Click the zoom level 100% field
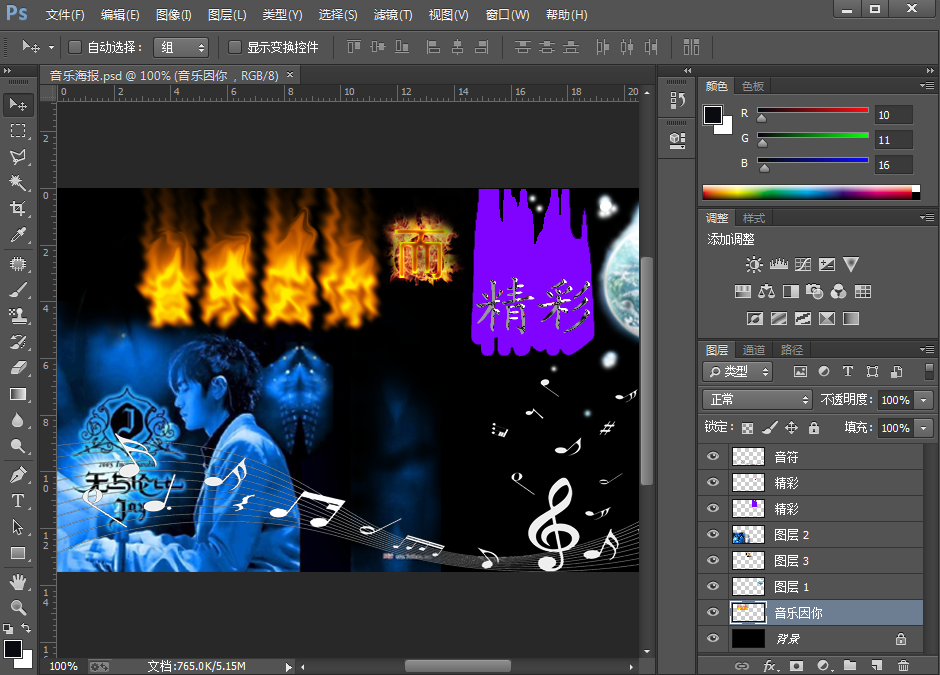This screenshot has height=675, width=940. point(63,667)
